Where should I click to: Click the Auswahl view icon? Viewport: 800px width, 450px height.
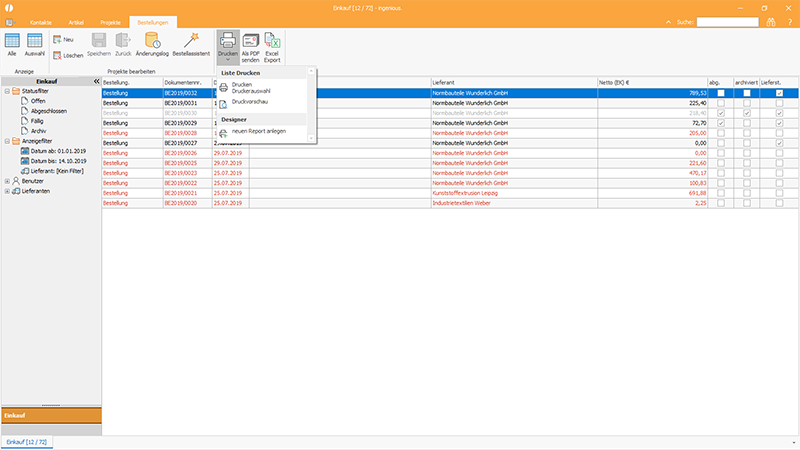coord(34,44)
